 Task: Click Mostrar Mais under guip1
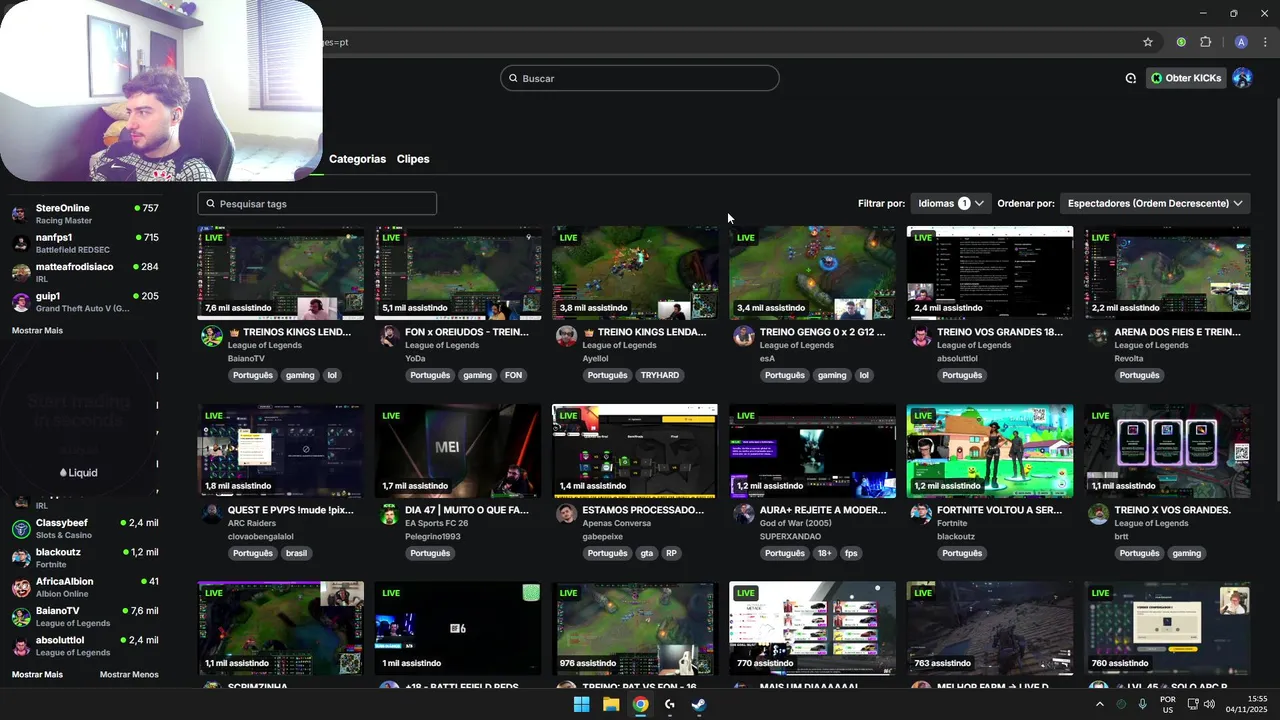pos(37,330)
